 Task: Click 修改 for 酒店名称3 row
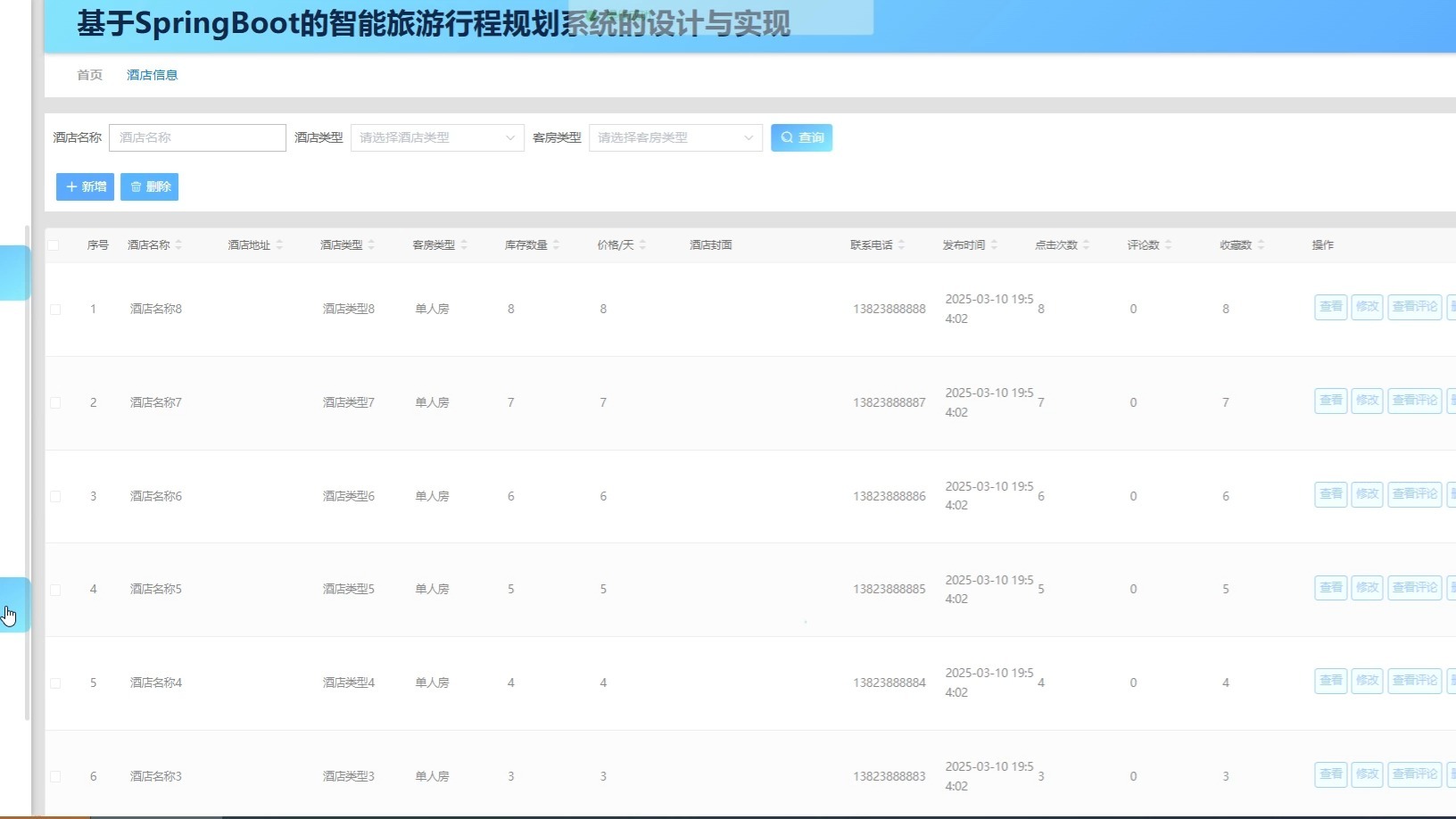point(1367,774)
